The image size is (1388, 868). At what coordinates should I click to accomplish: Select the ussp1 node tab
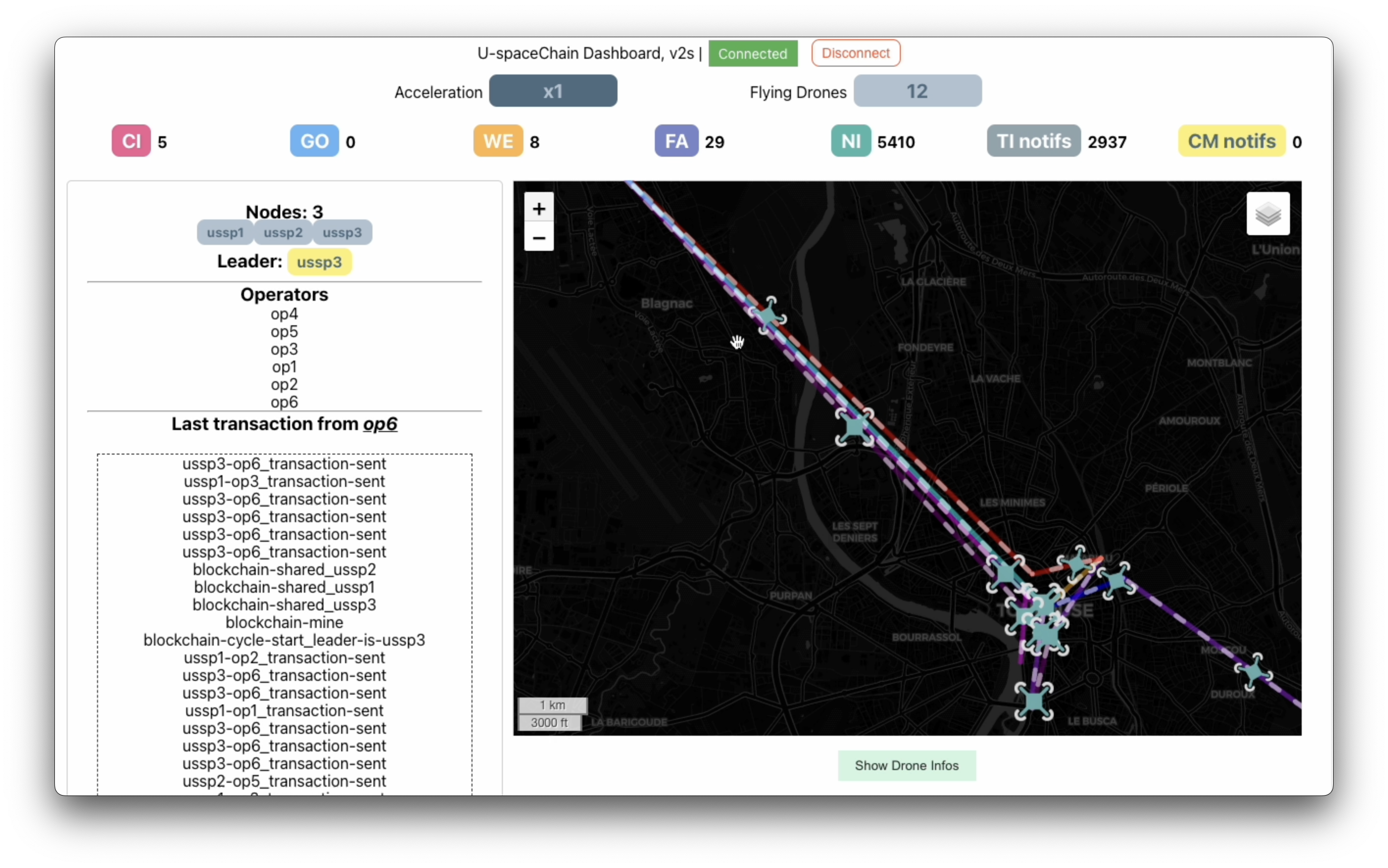point(224,233)
